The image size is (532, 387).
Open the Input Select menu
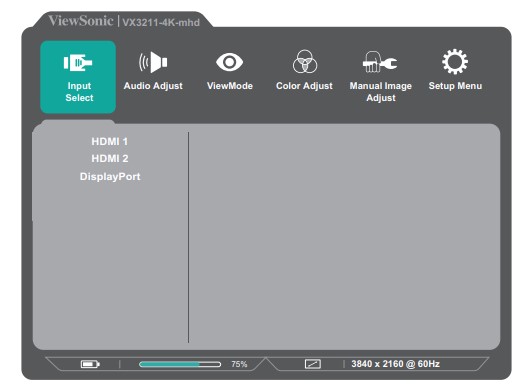click(78, 77)
